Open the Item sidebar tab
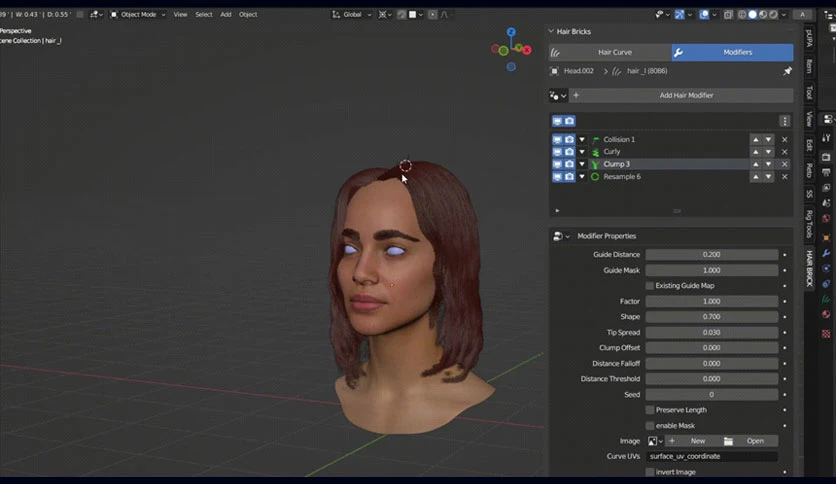 (809, 66)
